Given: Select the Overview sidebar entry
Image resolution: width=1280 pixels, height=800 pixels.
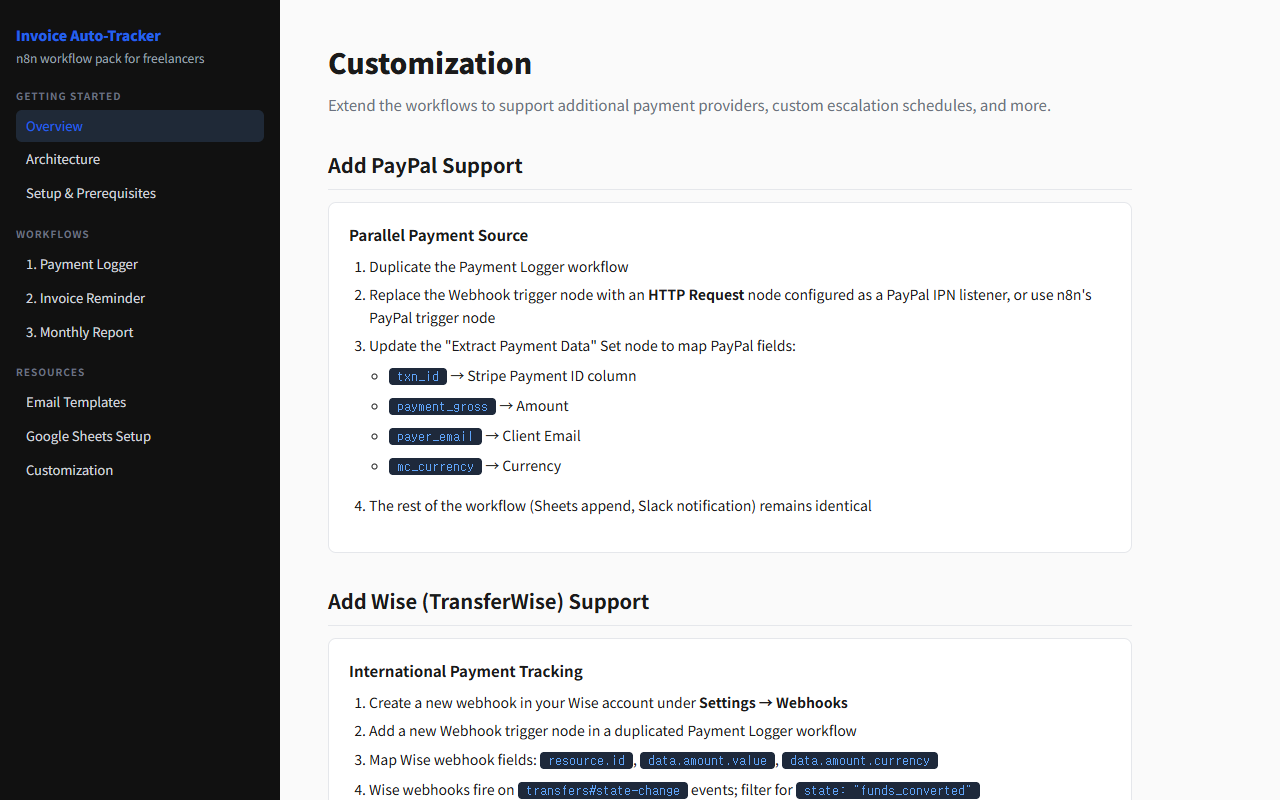Looking at the screenshot, I should 54,126.
